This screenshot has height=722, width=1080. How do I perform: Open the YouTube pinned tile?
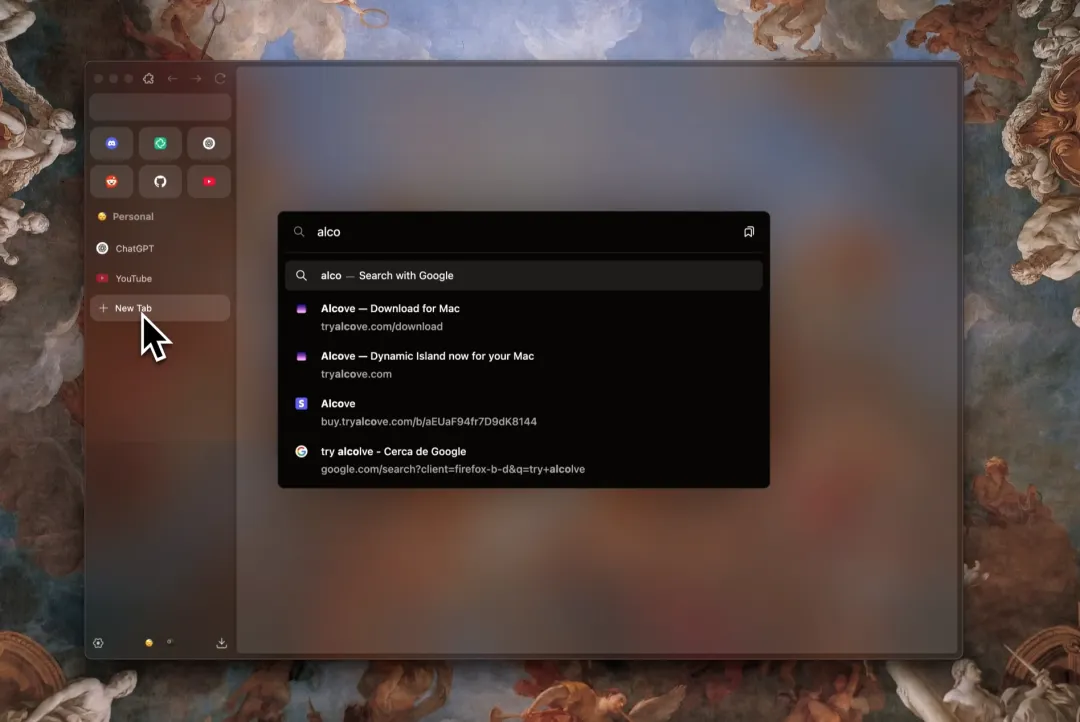[209, 182]
